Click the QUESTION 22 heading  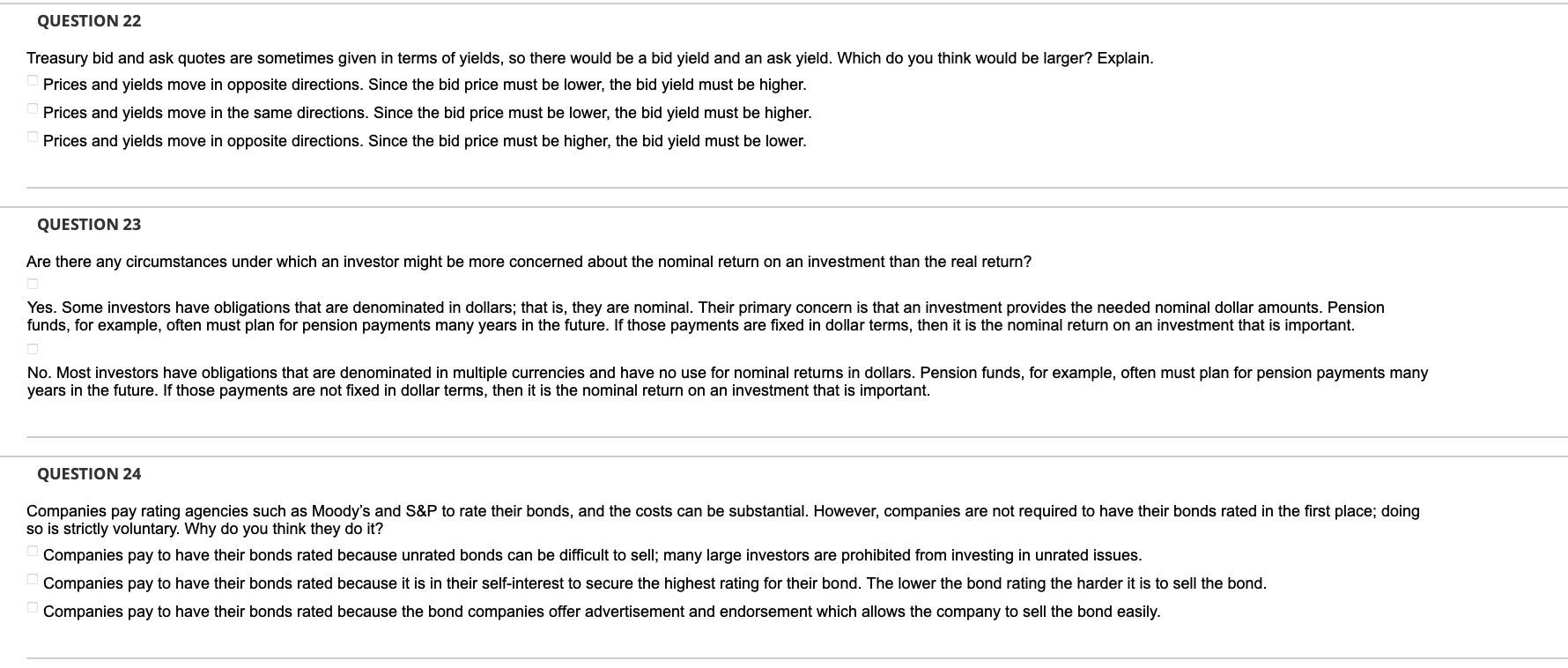click(x=89, y=21)
